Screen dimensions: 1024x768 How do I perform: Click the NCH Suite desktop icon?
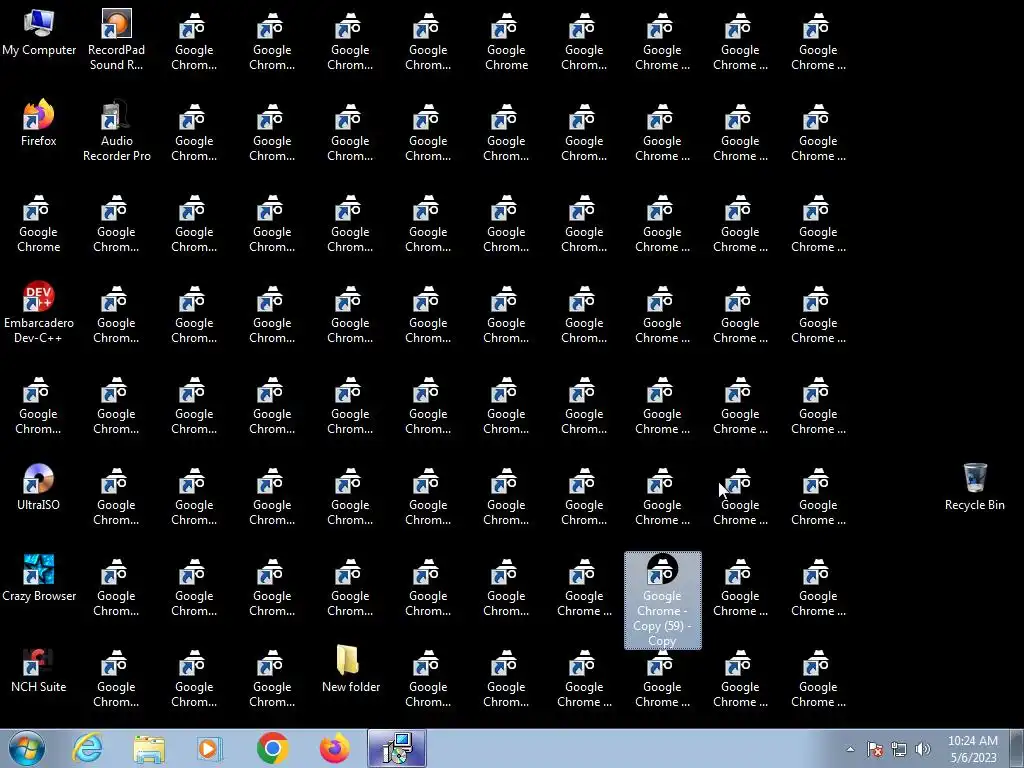39,669
